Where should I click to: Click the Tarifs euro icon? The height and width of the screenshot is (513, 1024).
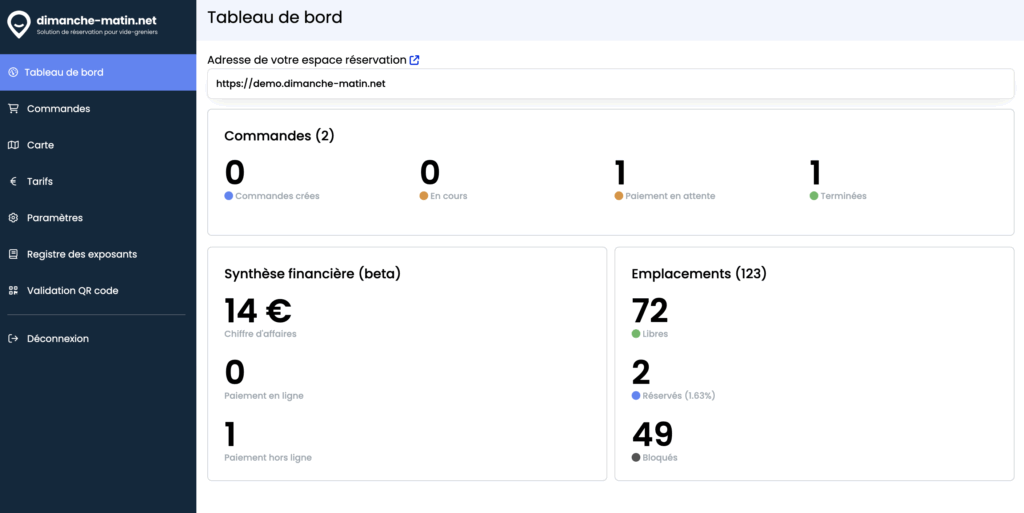coord(13,181)
